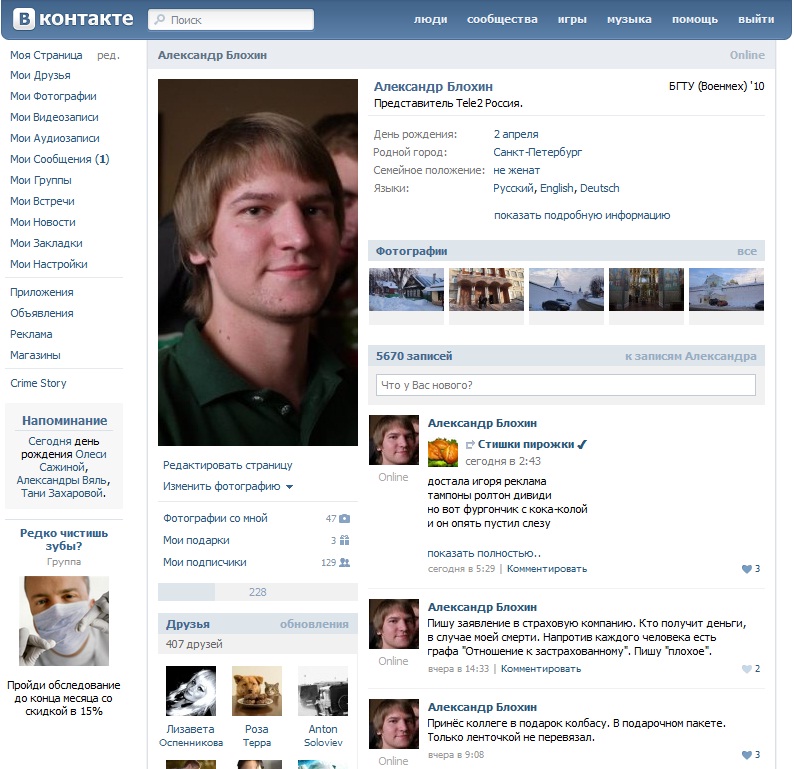The height and width of the screenshot is (769, 794).
Task: Click the gift icon next to 3
Action: (x=344, y=540)
